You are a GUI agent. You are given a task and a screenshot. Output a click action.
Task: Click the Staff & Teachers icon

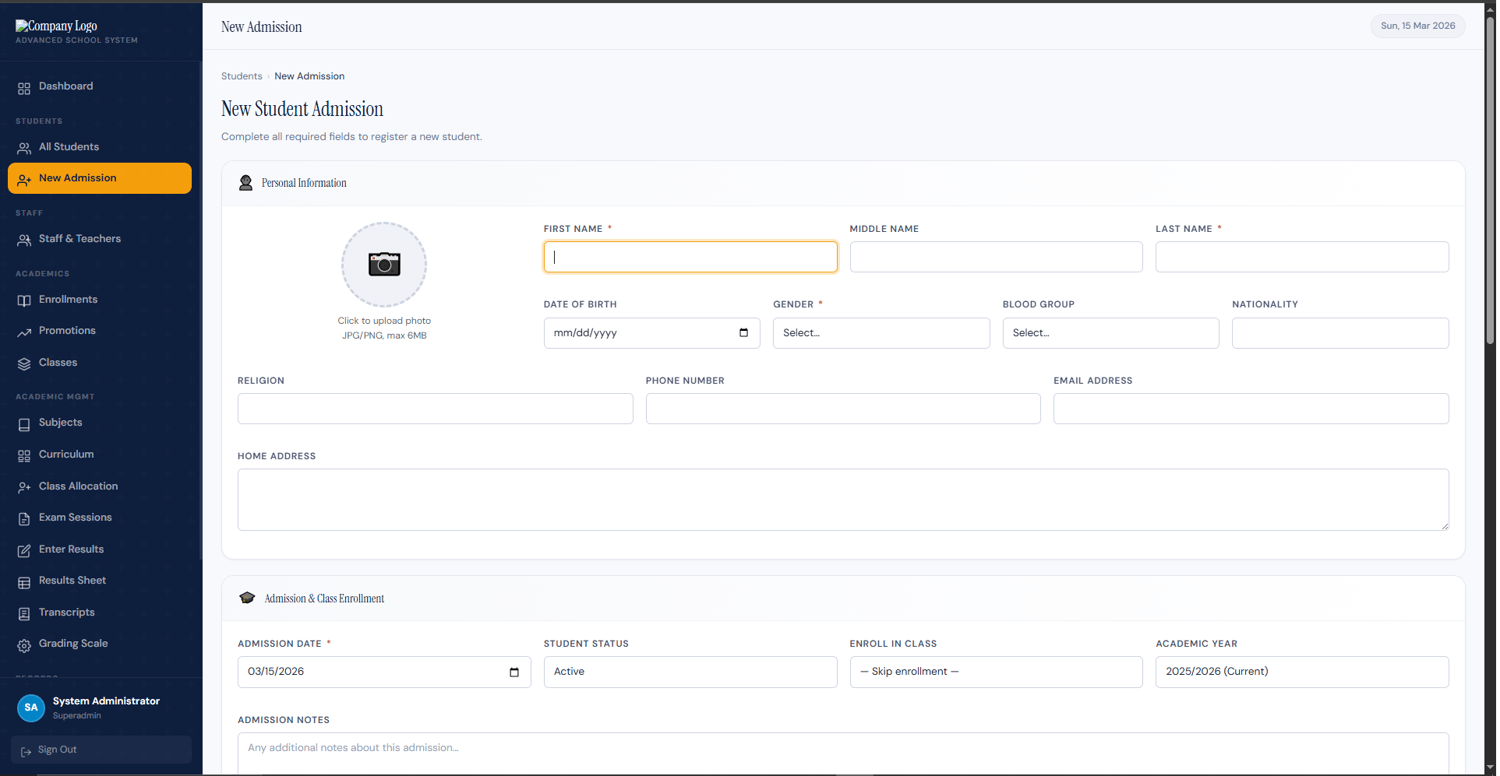(24, 240)
